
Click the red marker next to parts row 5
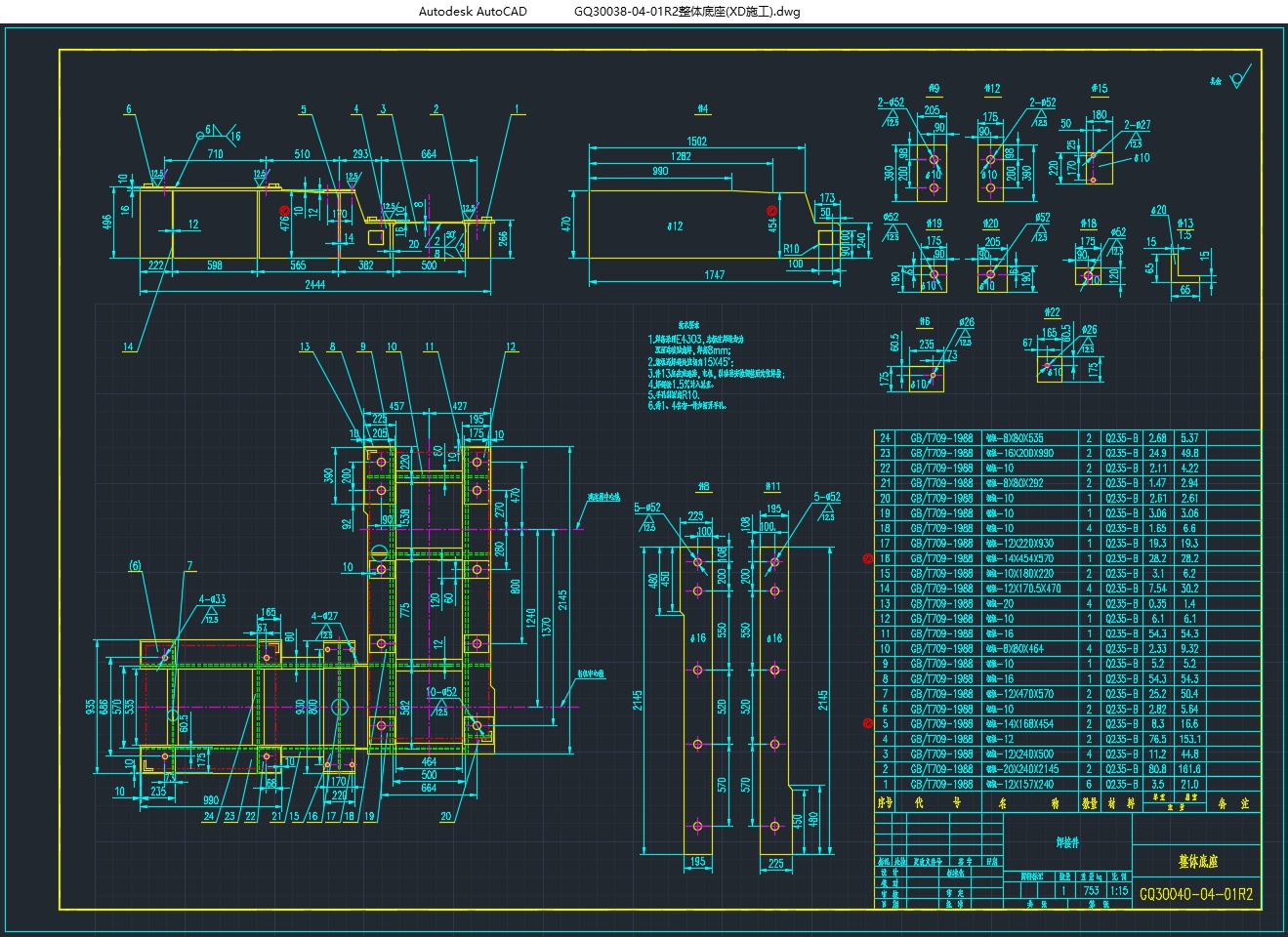click(x=868, y=723)
